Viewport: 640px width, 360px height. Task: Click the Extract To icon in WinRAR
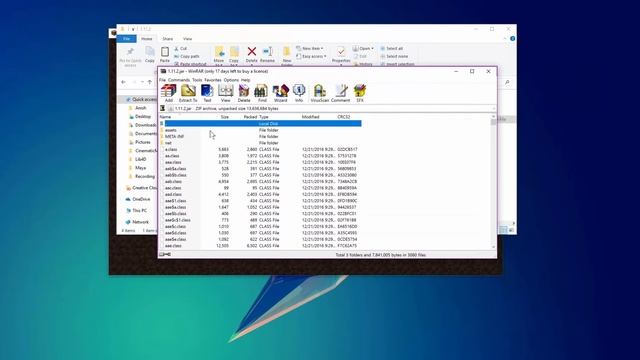pos(188,93)
